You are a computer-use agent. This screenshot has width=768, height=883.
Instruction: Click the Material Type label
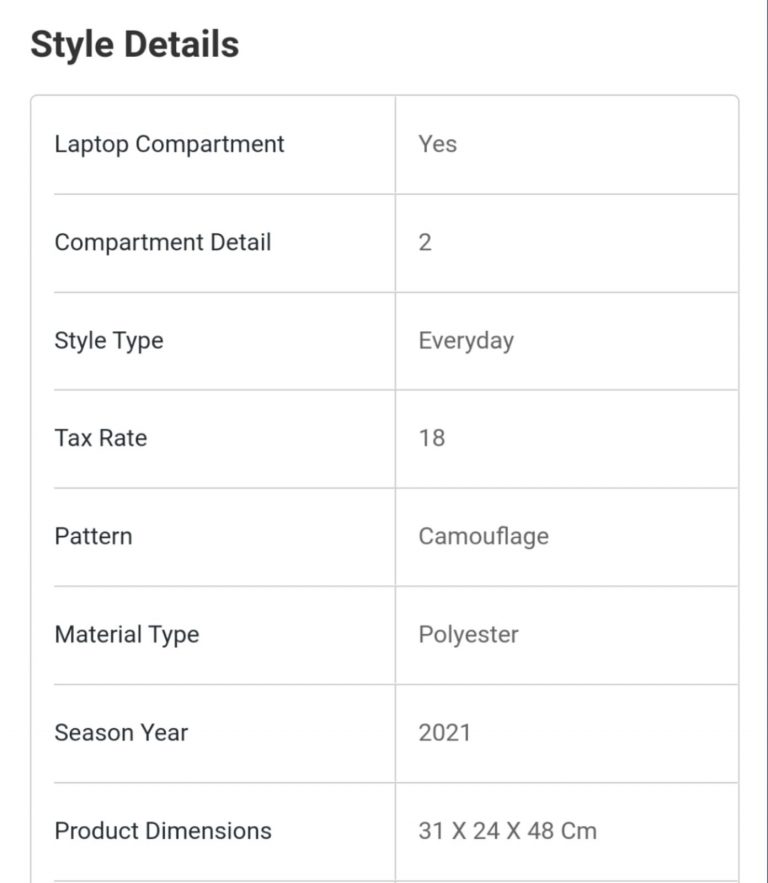point(126,634)
